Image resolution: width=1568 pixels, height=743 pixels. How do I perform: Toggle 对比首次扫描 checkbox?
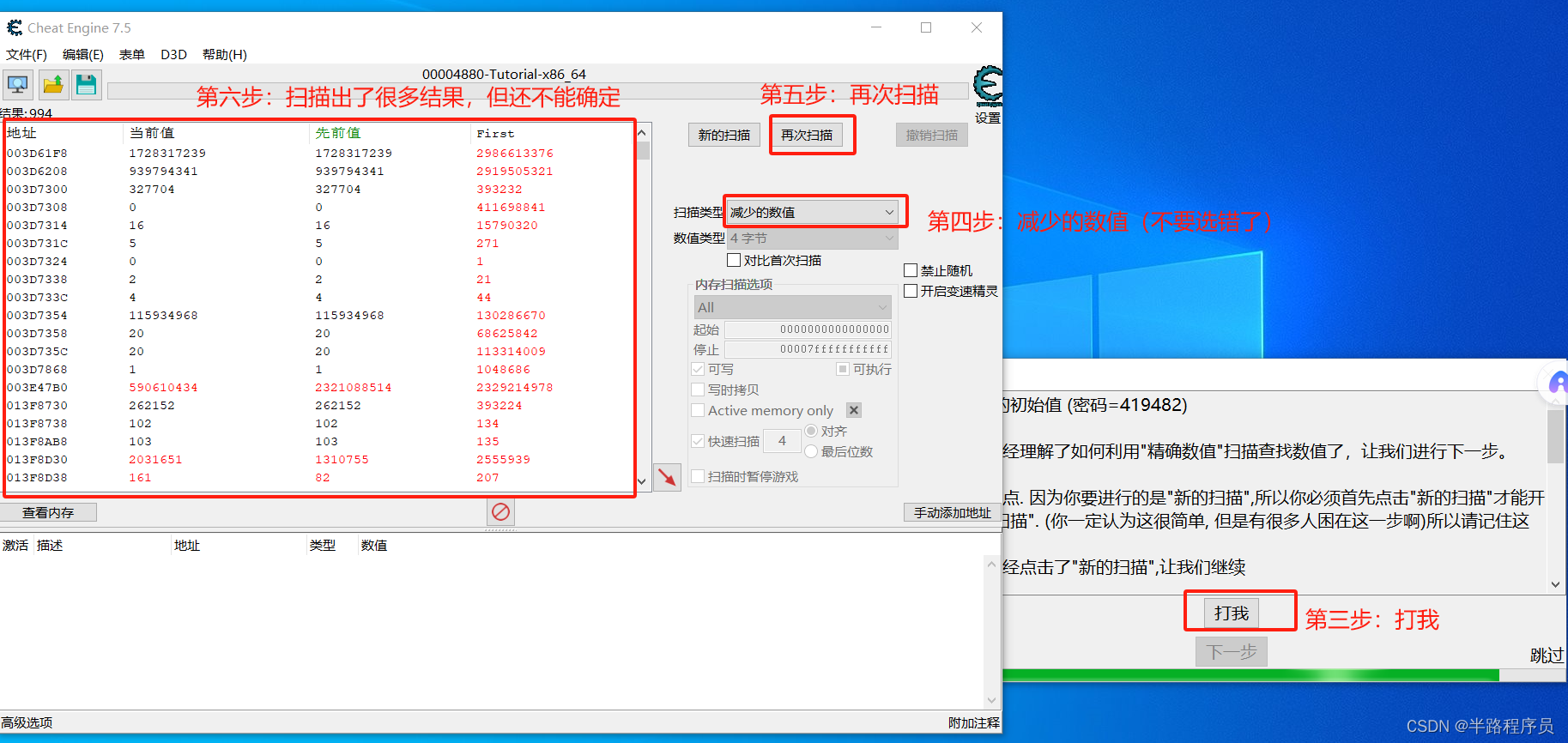pos(734,260)
